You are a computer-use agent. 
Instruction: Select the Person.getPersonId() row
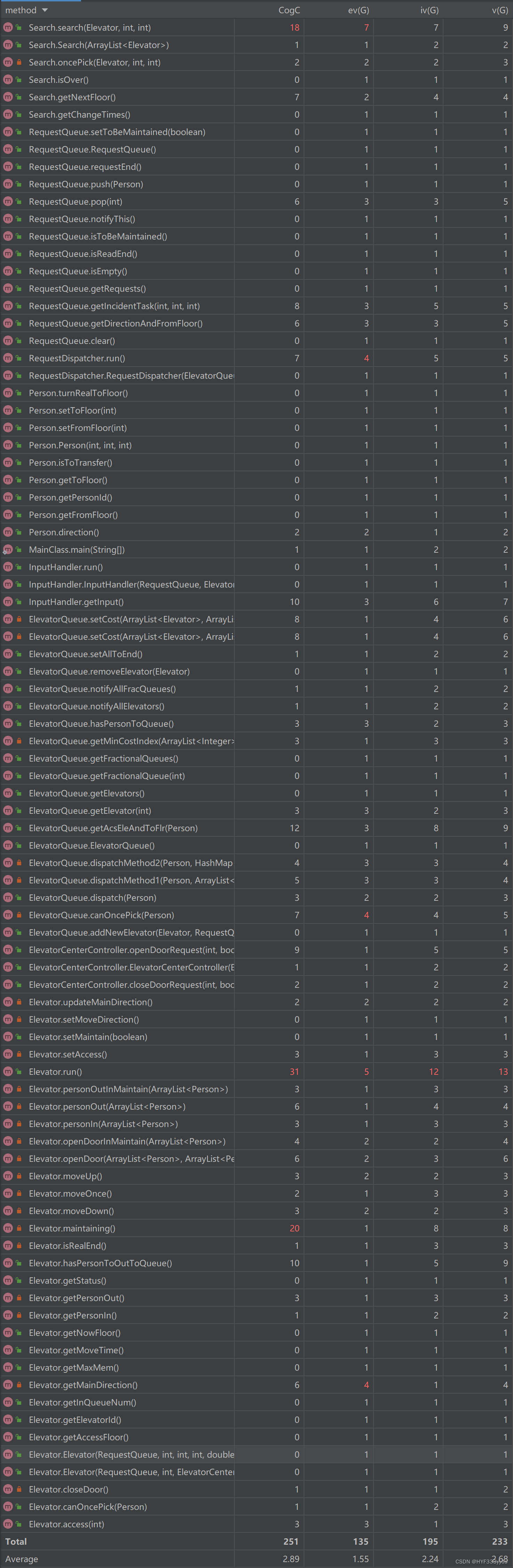[256, 497]
